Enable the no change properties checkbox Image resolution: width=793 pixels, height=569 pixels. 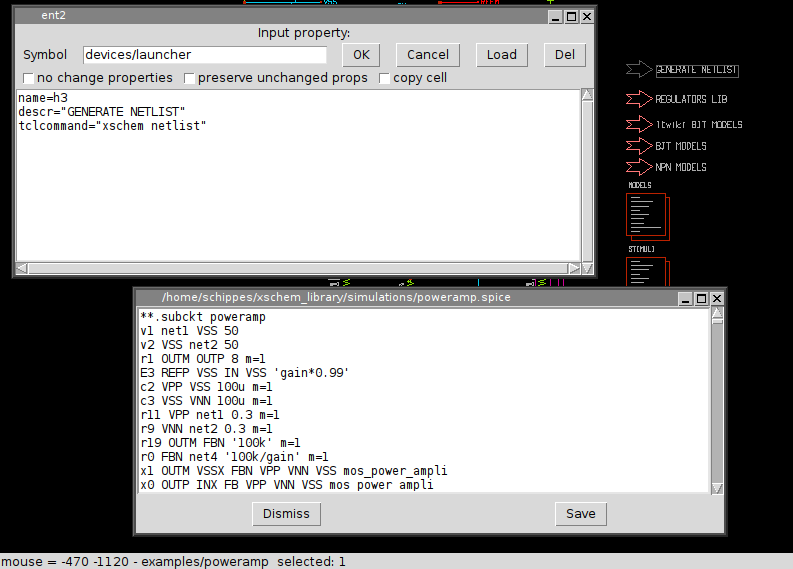point(29,78)
